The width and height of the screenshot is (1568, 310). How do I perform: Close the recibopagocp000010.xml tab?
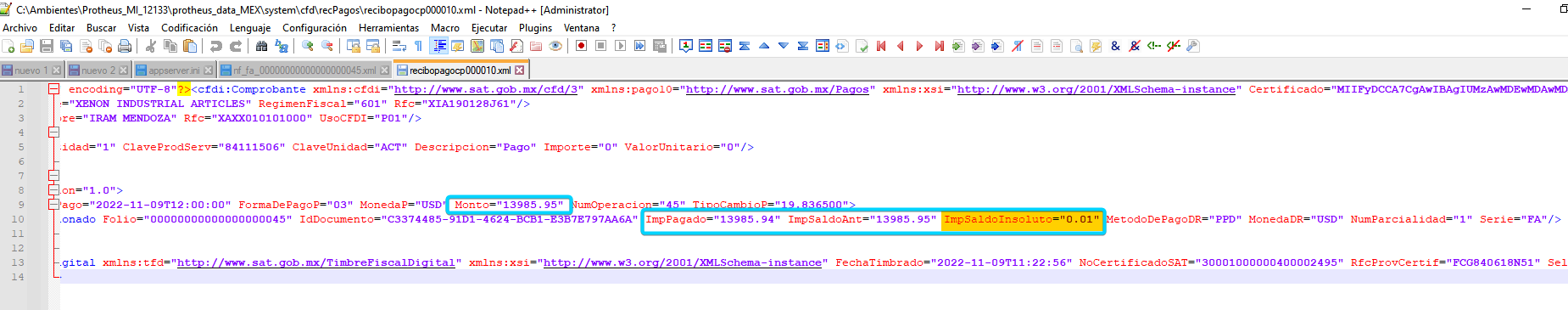tap(520, 70)
